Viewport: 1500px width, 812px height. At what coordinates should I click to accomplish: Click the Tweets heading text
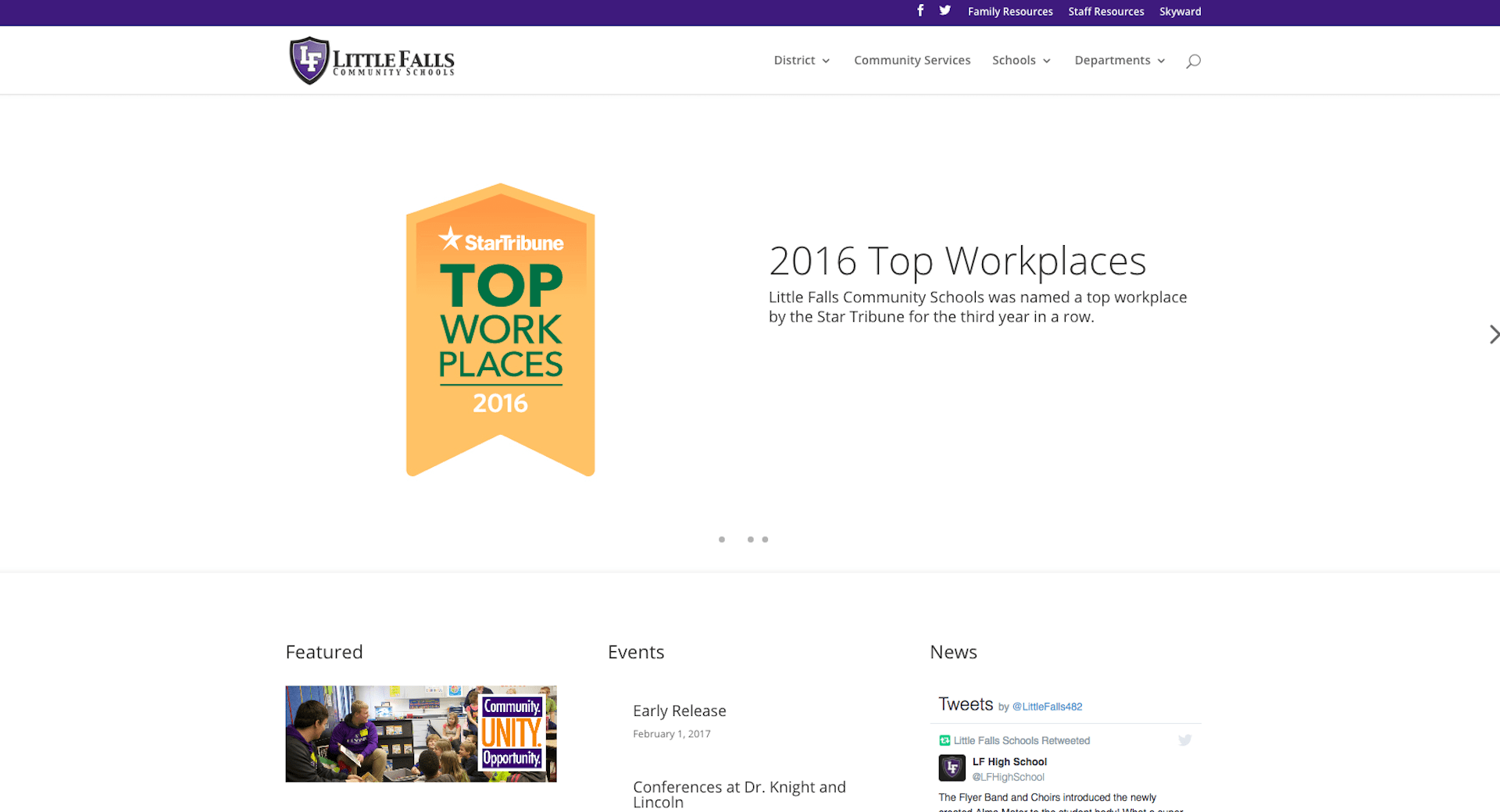[x=966, y=704]
